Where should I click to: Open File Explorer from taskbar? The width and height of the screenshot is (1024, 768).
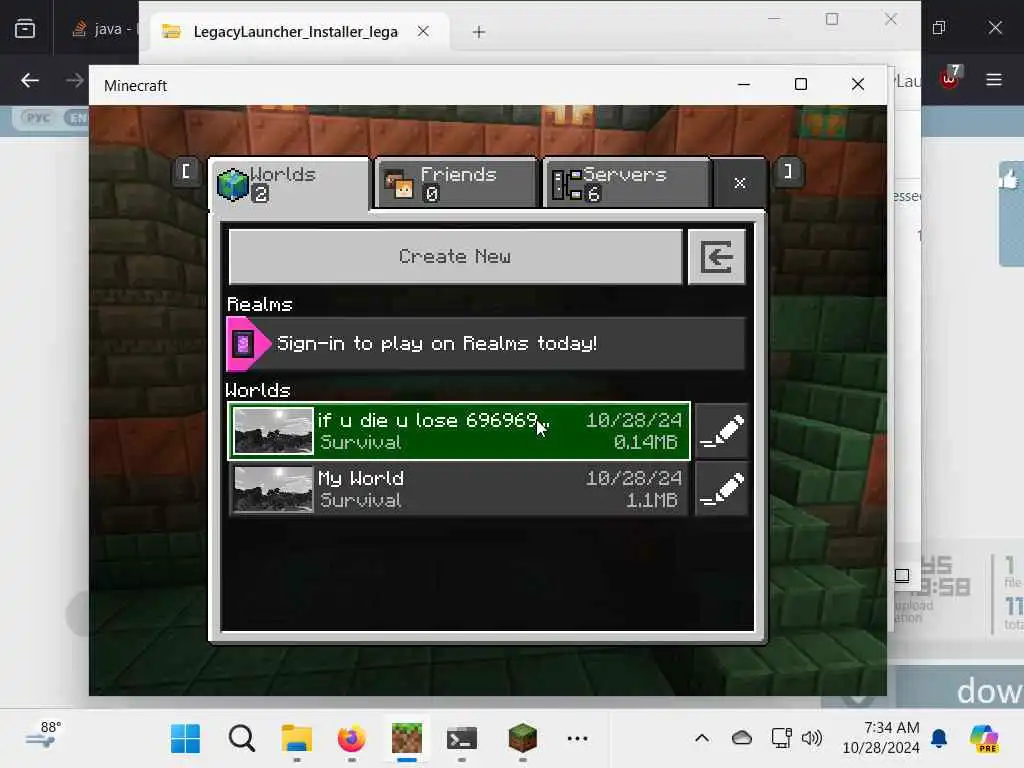point(297,739)
